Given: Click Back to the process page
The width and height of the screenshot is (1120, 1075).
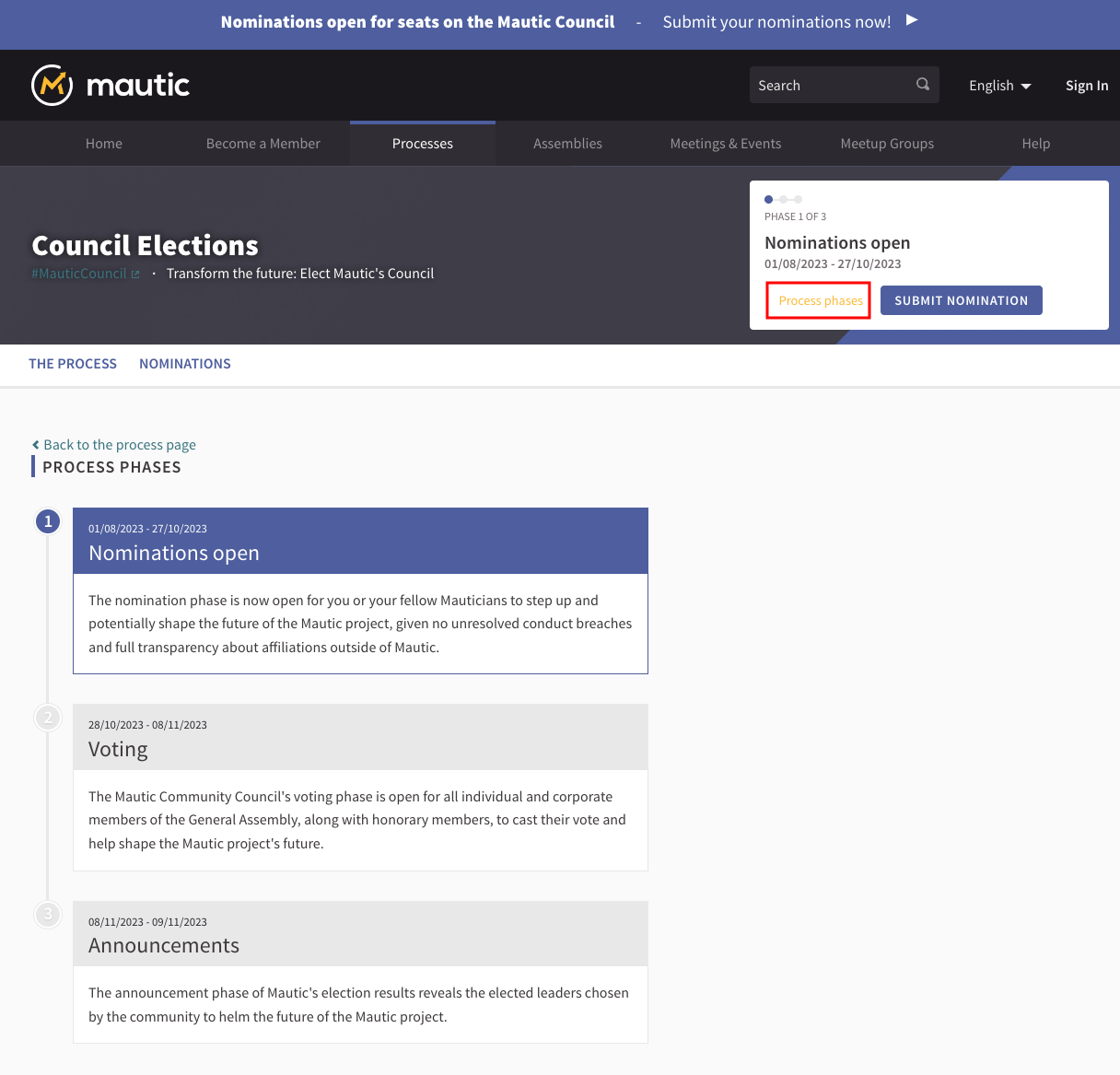Looking at the screenshot, I should pos(120,445).
